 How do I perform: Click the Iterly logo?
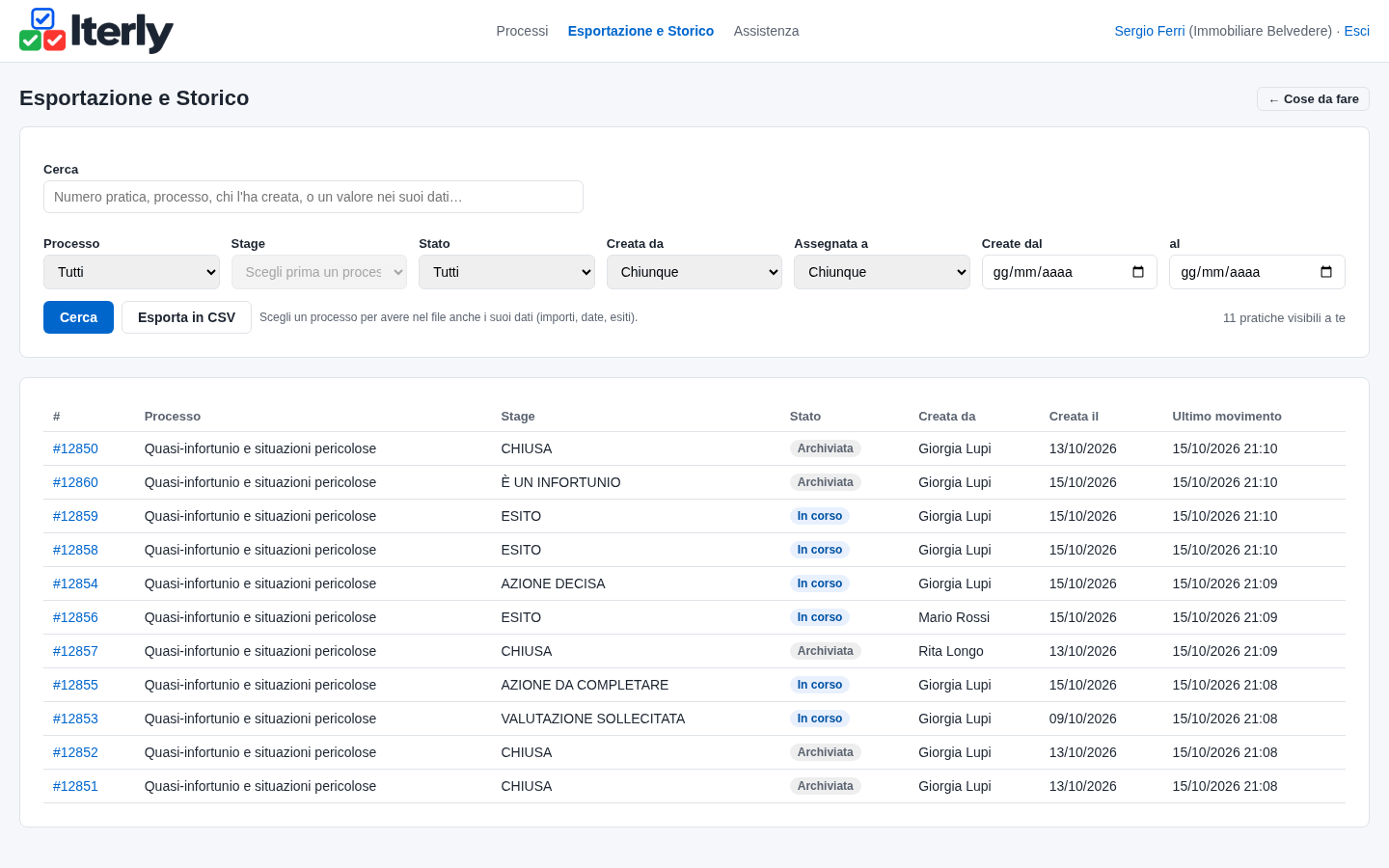[x=96, y=31]
